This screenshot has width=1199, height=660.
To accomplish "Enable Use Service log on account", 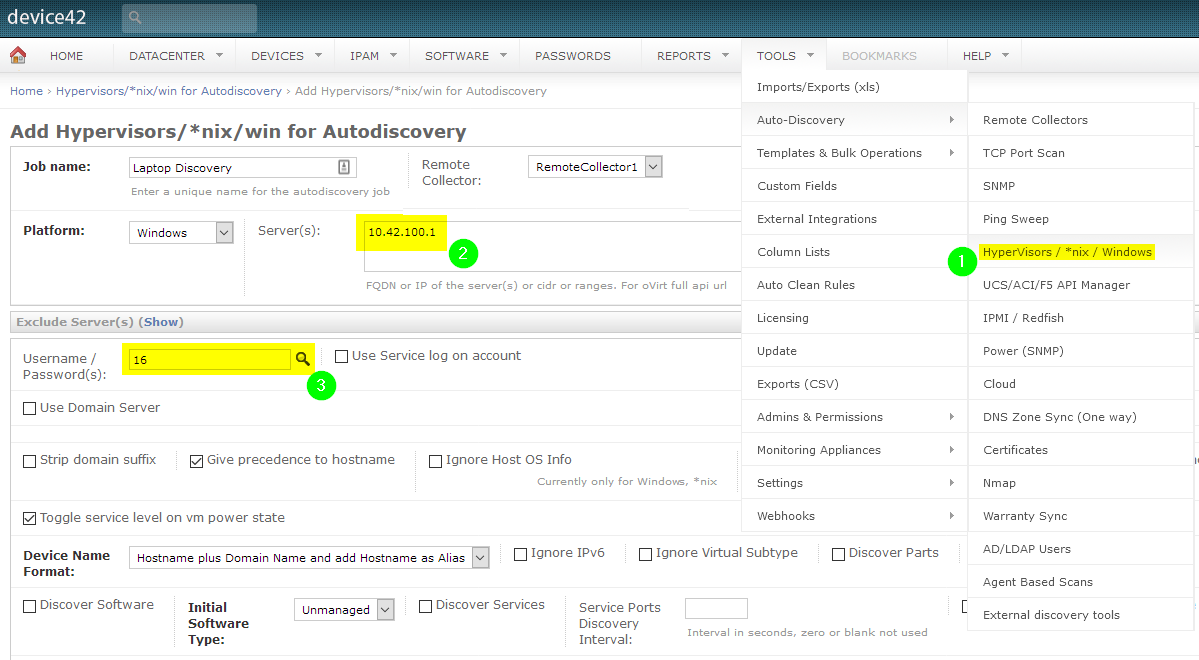I will point(340,355).
